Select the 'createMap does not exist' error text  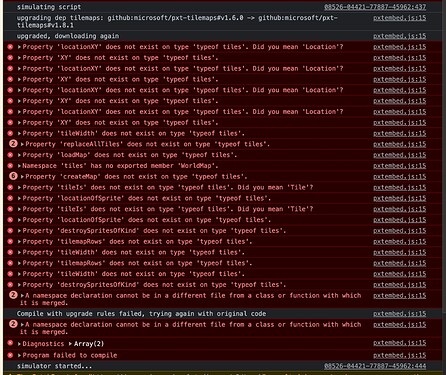[x=136, y=176]
